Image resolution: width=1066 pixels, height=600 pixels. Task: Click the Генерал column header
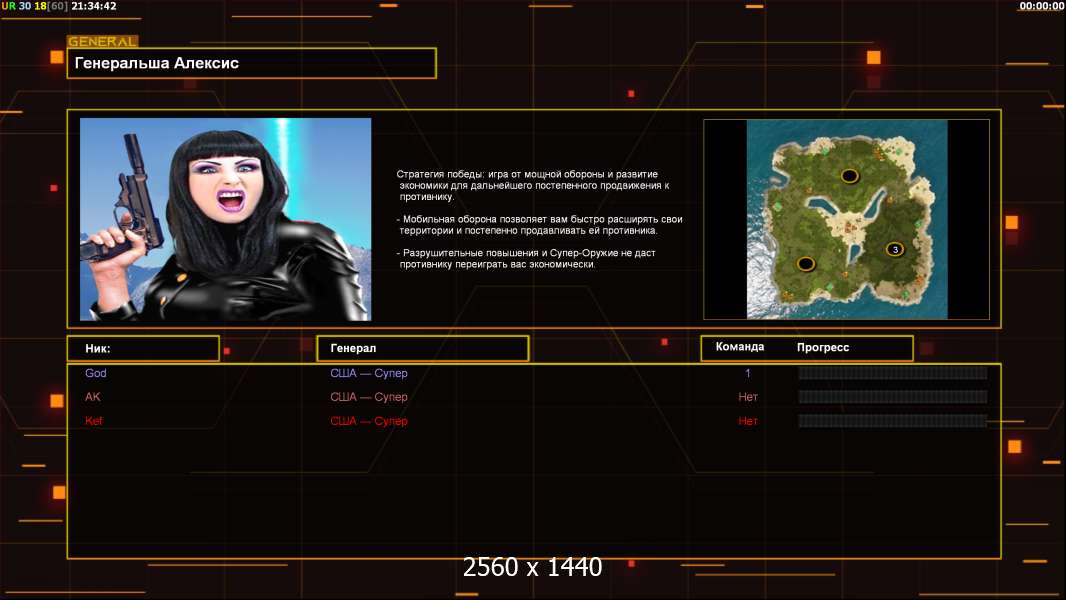tap(421, 348)
